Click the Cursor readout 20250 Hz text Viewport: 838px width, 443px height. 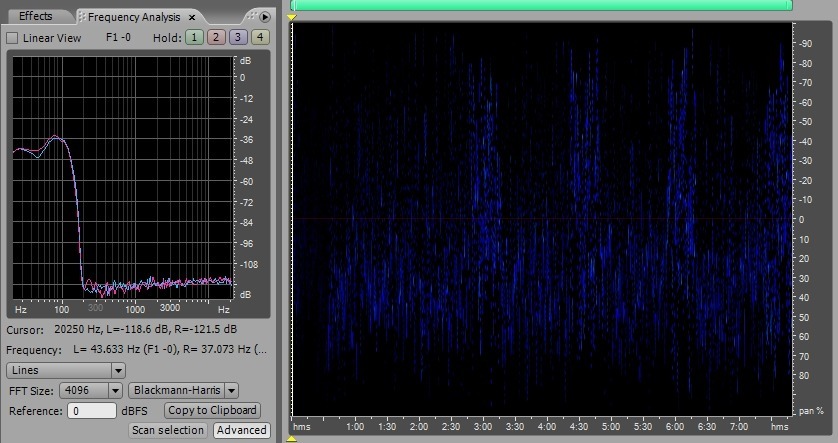click(145, 329)
